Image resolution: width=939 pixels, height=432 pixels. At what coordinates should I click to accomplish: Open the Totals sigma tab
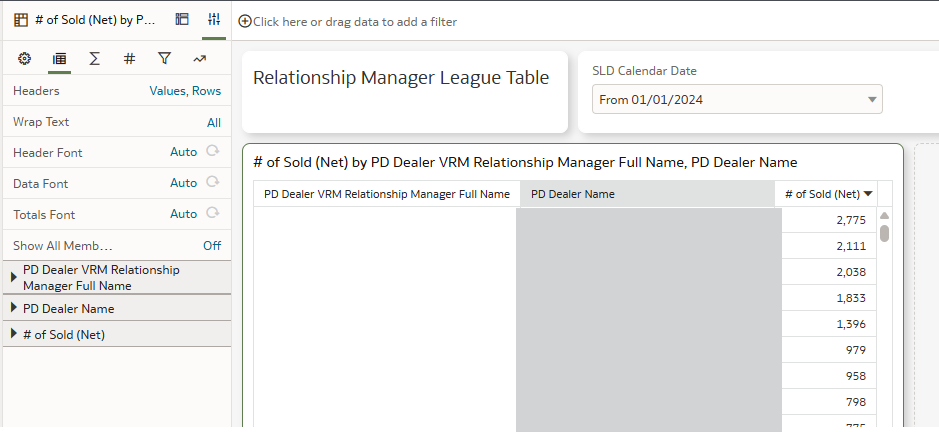[94, 58]
